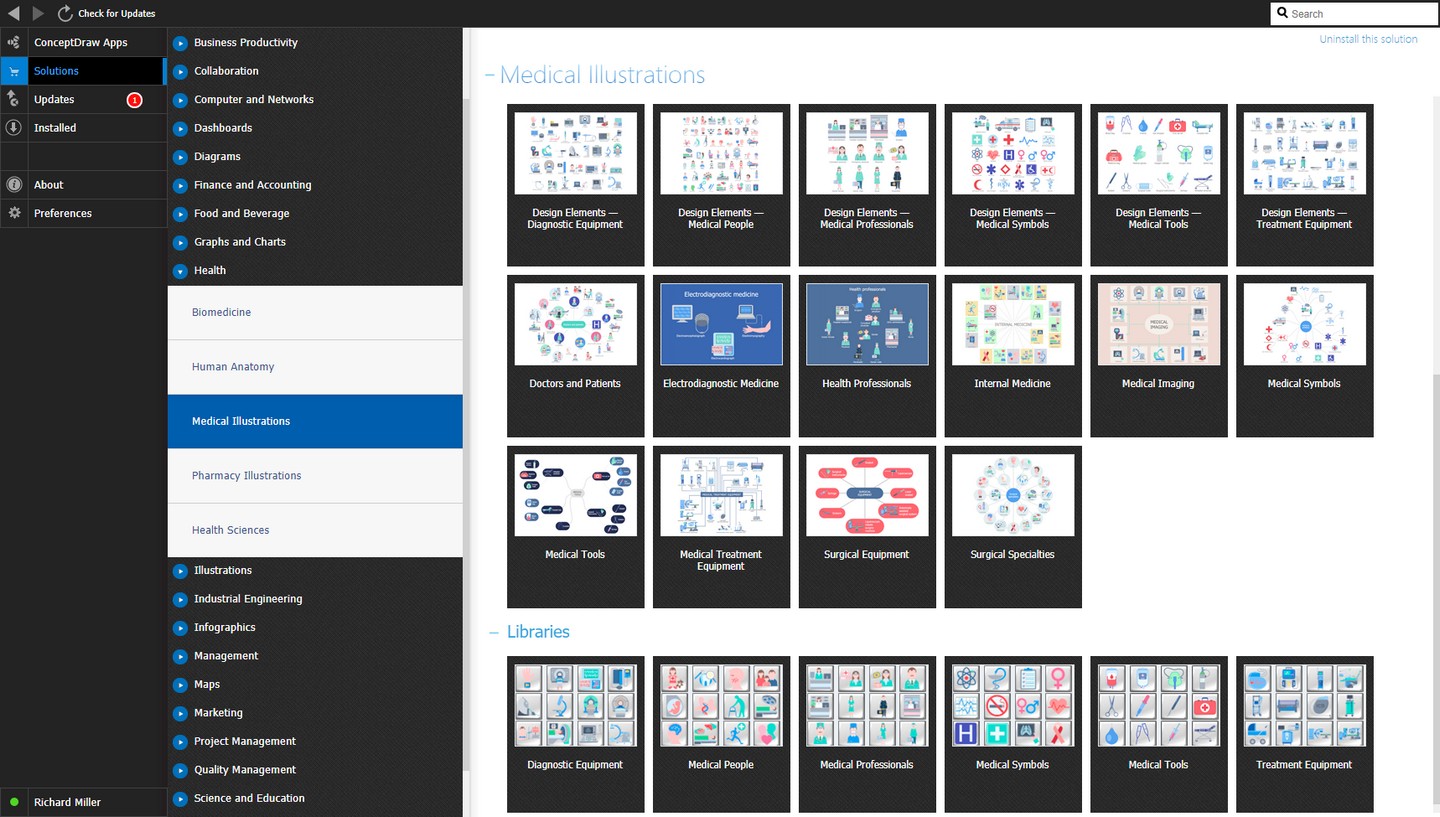Open the Internal Medicine sample
The height and width of the screenshot is (817, 1440).
pyautogui.click(x=1013, y=356)
